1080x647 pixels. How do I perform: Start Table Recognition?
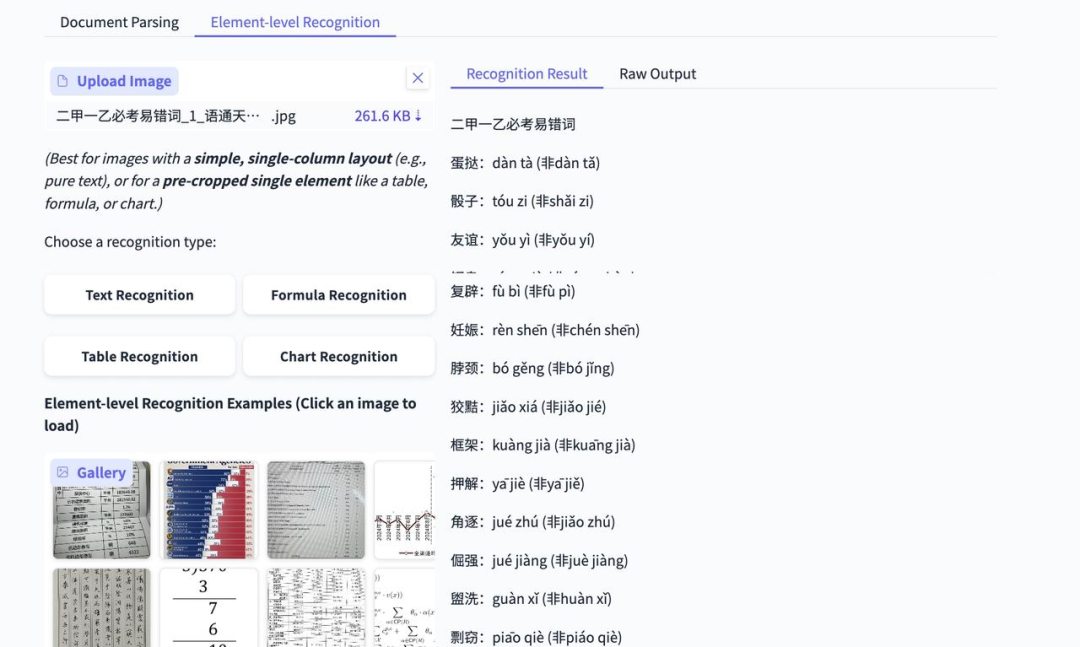pos(139,356)
